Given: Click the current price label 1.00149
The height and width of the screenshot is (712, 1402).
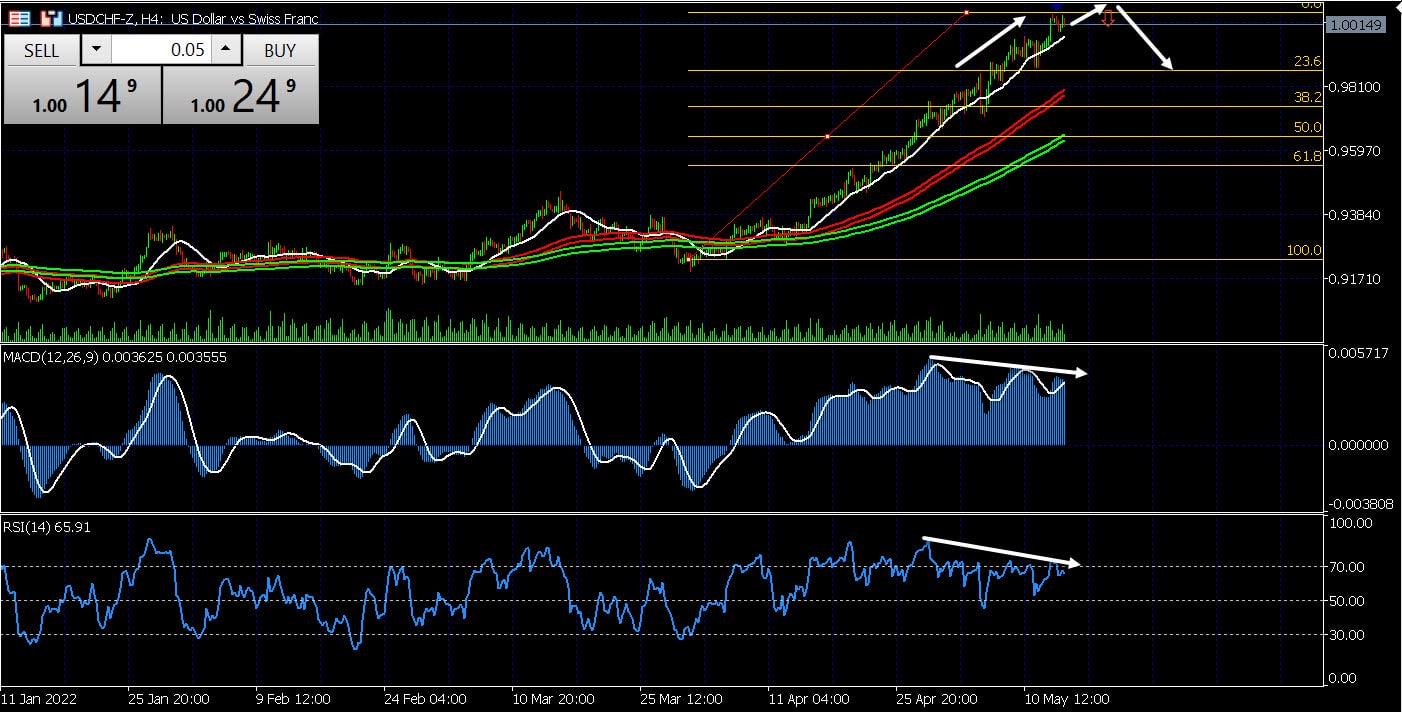Looking at the screenshot, I should (1357, 25).
